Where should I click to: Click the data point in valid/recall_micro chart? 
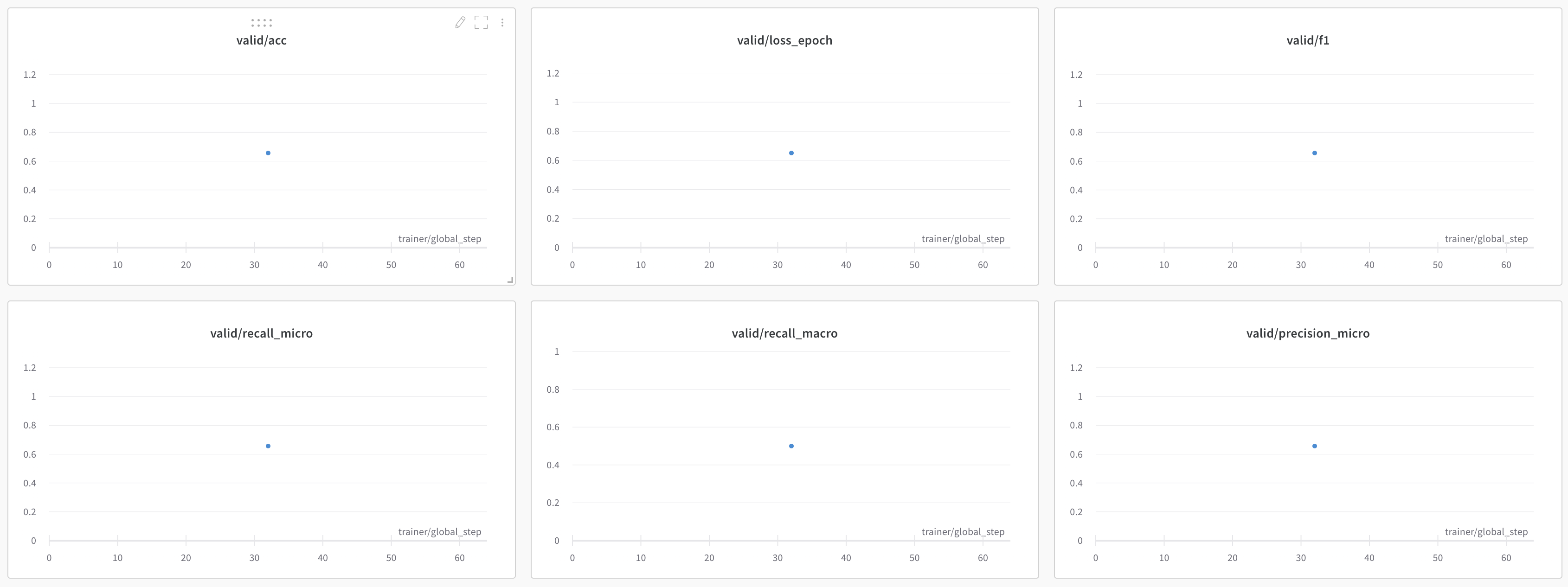(268, 447)
